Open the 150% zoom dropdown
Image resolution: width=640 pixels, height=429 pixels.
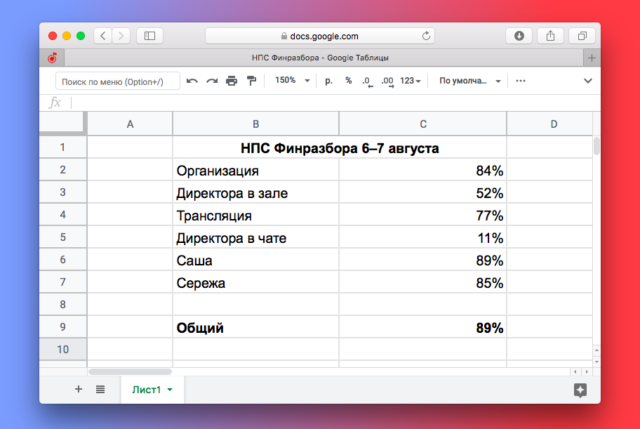(291, 80)
